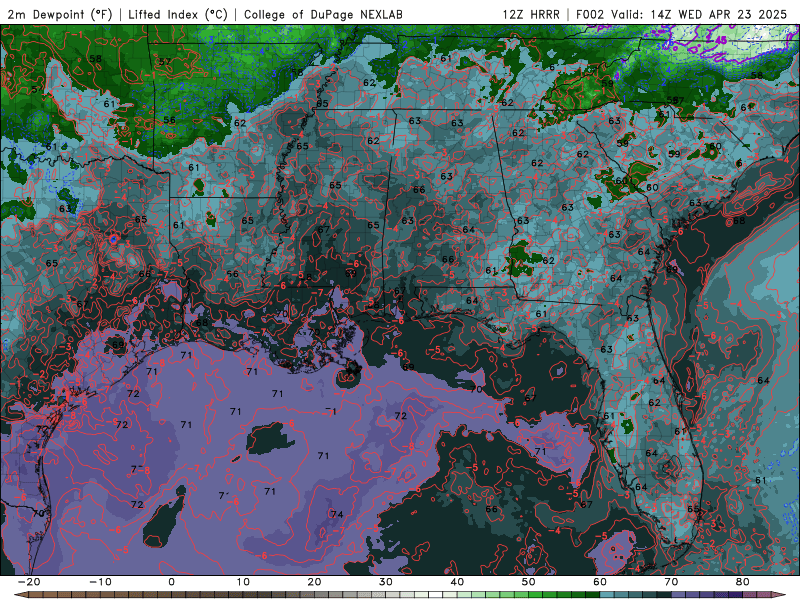Click the 30 label on the color scale

386,582
